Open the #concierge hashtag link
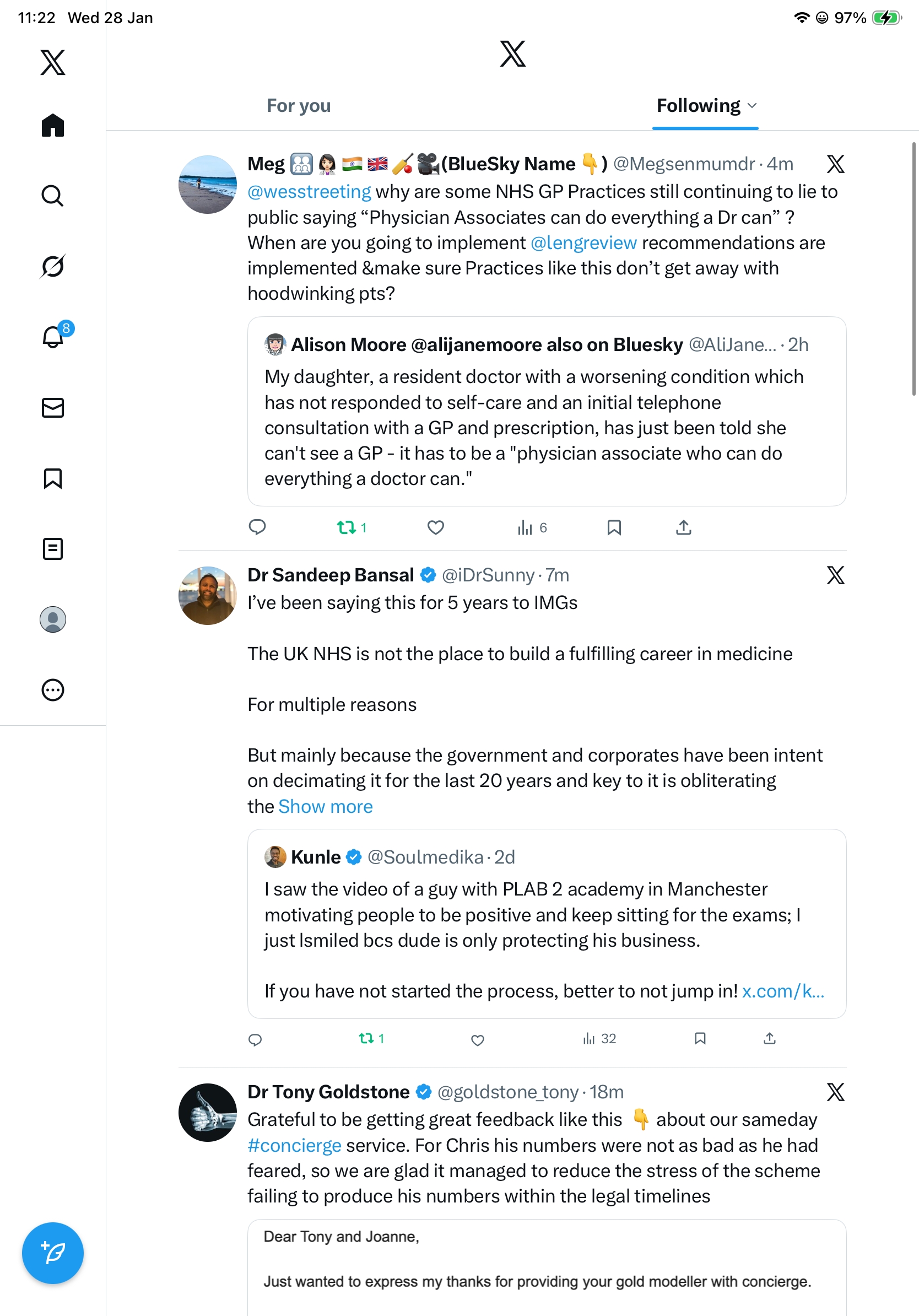Image resolution: width=919 pixels, height=1316 pixels. coord(295,1146)
